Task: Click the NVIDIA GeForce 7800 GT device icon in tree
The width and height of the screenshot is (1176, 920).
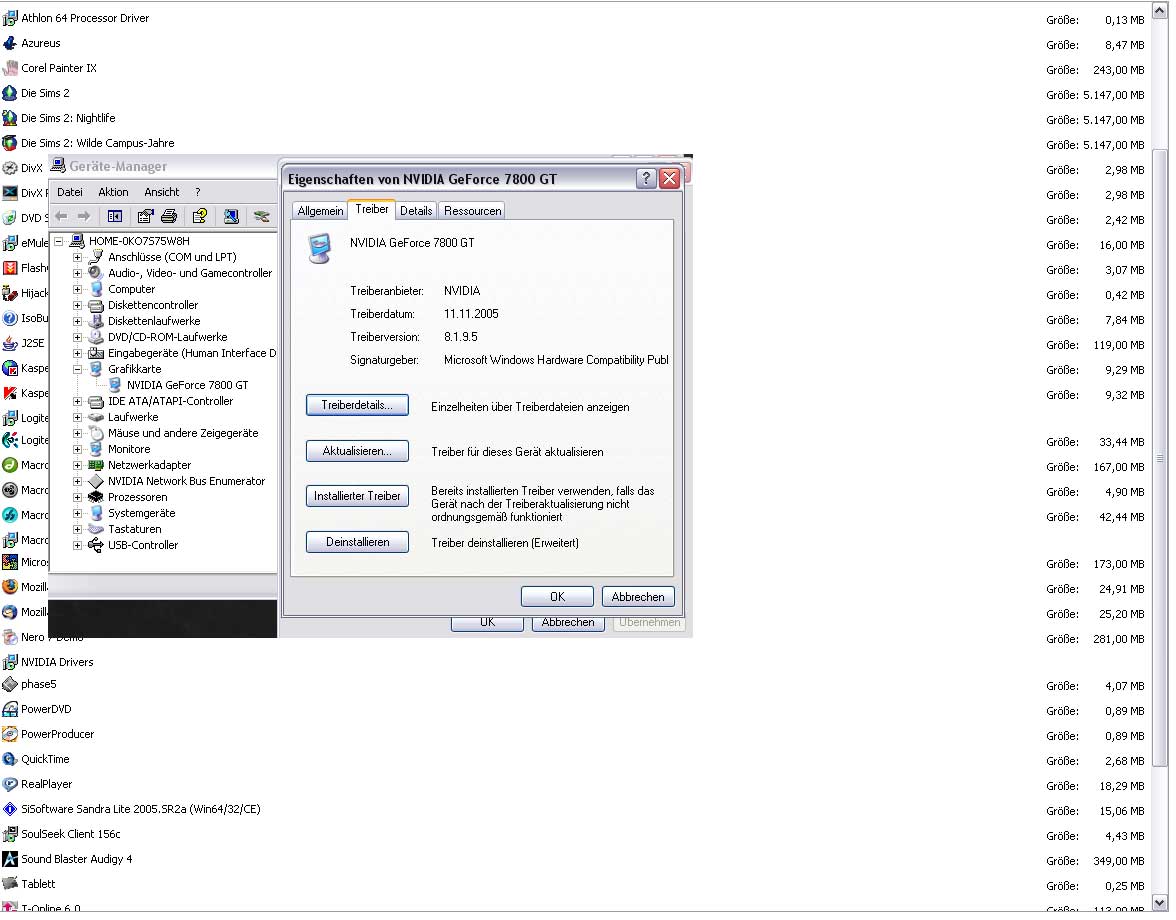Action: coord(116,385)
